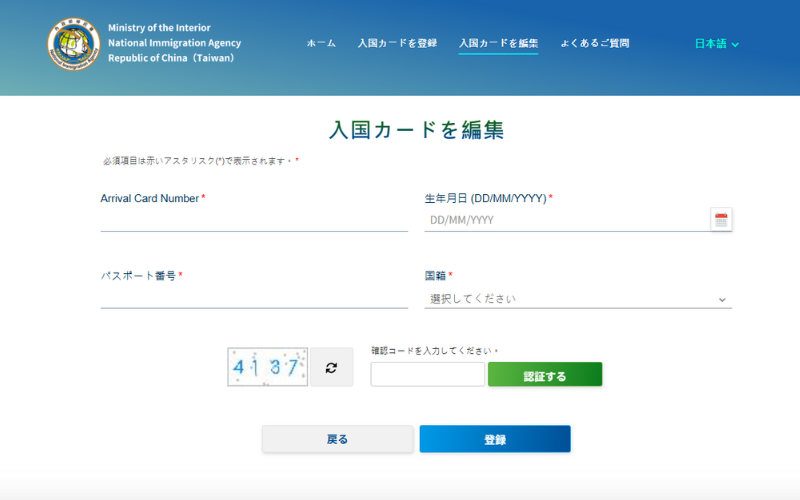Open the 入国カードを登録 menu item

[x=397, y=44]
